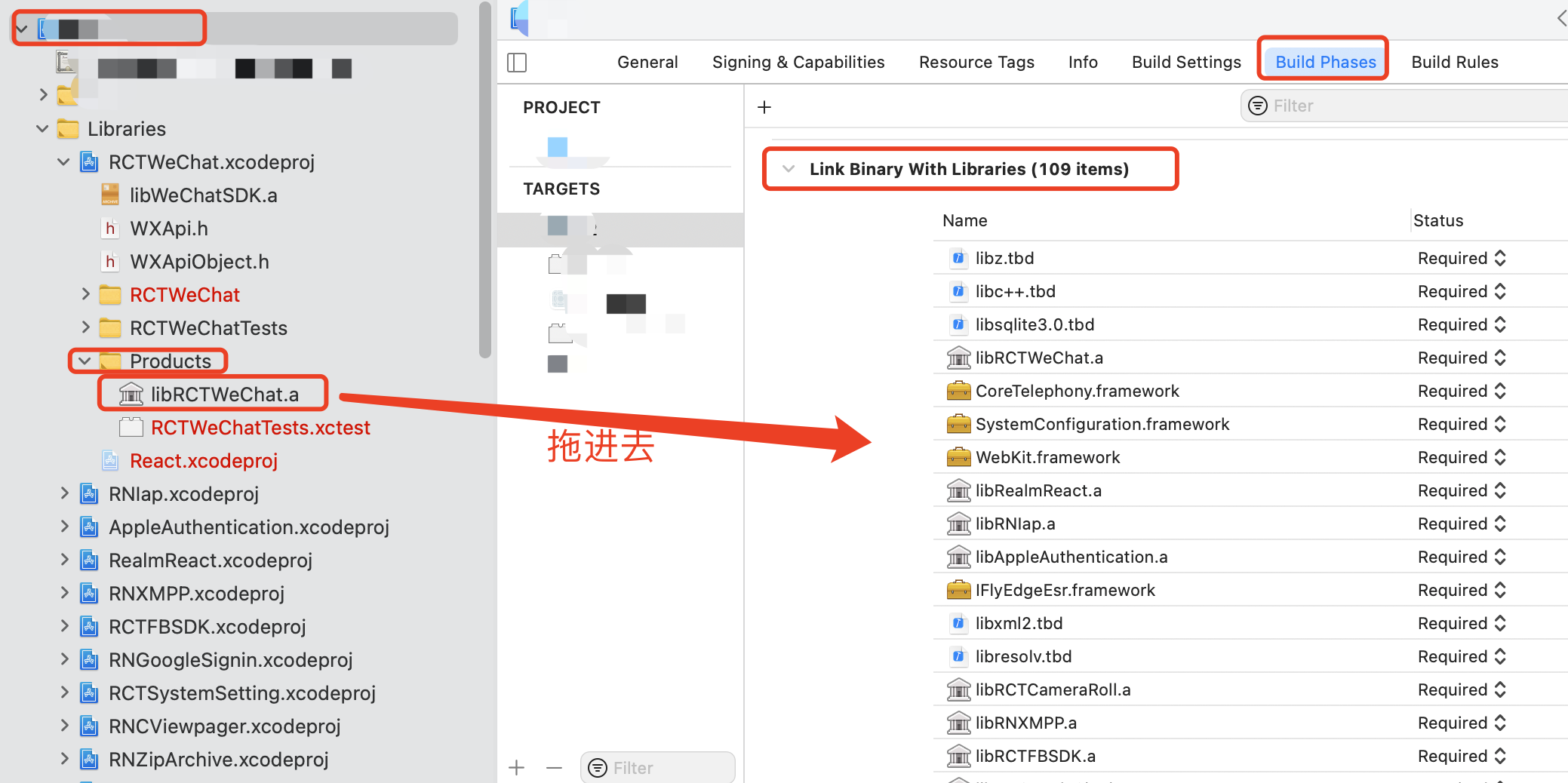Click the RCTFBSDK.xcodeproj project icon
Screen dimensions: 1568x783
89,627
